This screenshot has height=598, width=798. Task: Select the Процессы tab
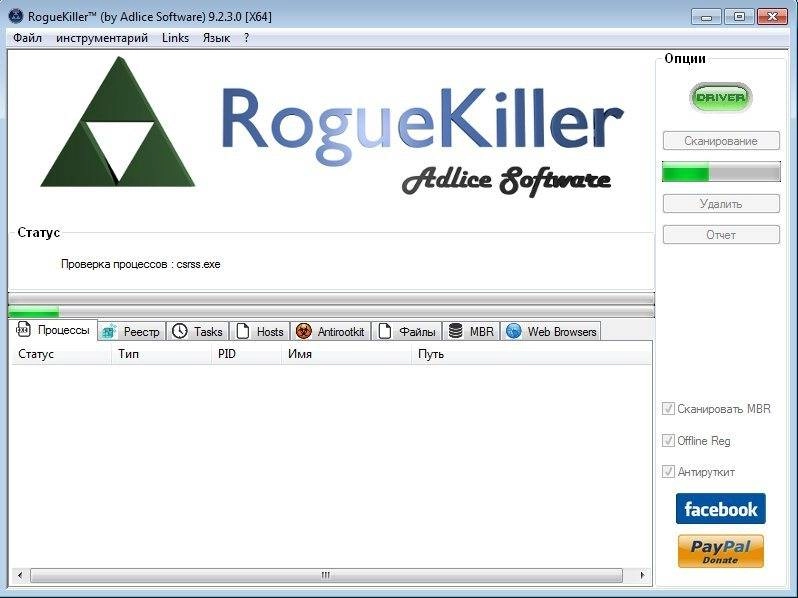click(53, 330)
